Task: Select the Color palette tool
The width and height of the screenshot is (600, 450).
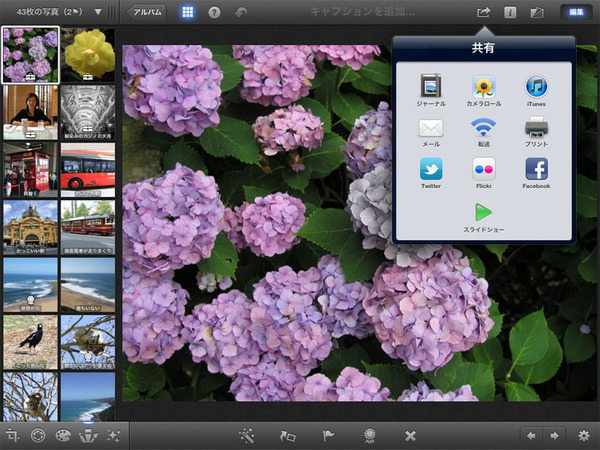Action: (63, 435)
